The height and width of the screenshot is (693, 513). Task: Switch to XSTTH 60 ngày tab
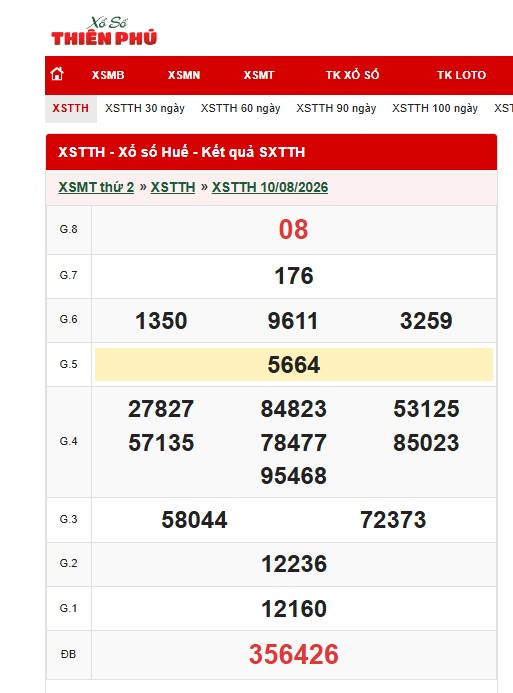240,108
